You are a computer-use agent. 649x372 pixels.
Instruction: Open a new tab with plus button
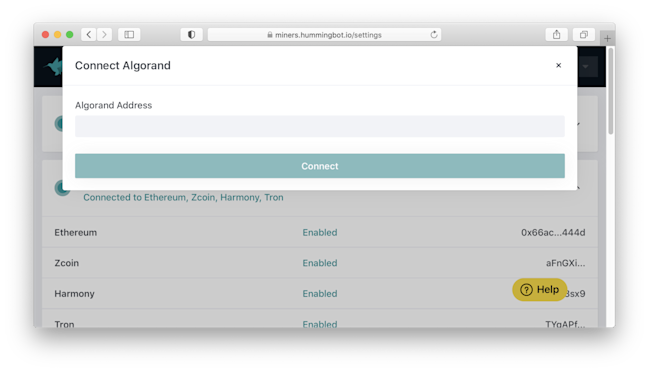point(607,38)
